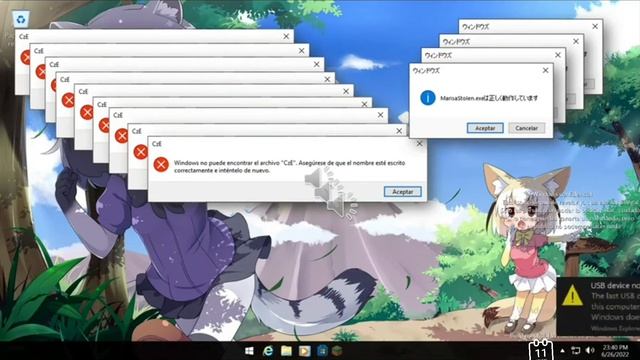Close the frontmost CzE error dialog

pos(419,144)
